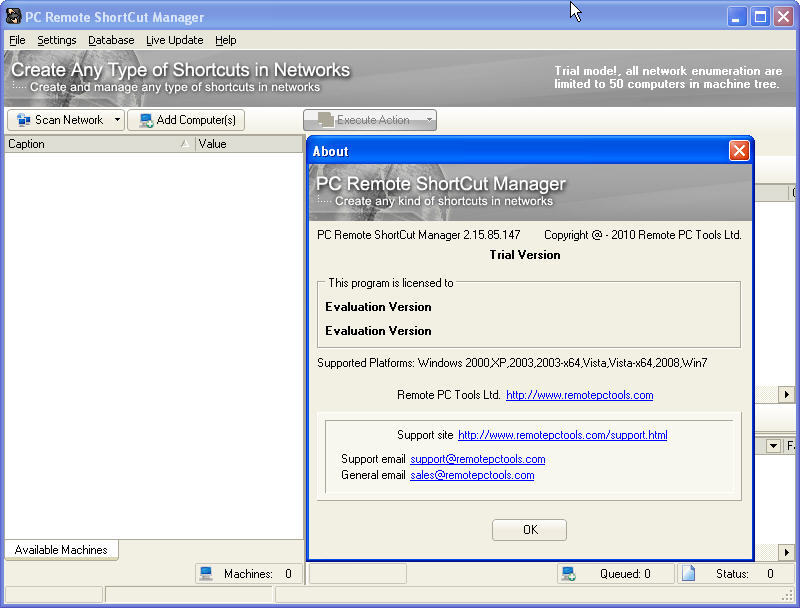Image resolution: width=800 pixels, height=608 pixels.
Task: Click the 'Machines: 0' status text
Action: [258, 574]
